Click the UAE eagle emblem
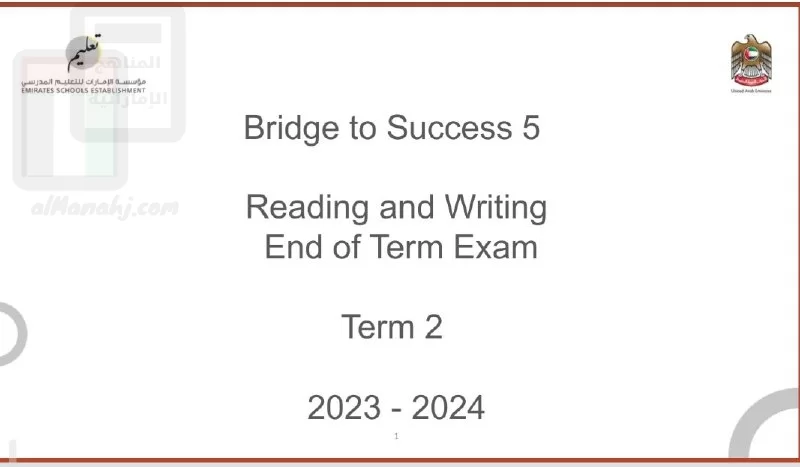Image resolution: width=800 pixels, height=467 pixels. [751, 61]
